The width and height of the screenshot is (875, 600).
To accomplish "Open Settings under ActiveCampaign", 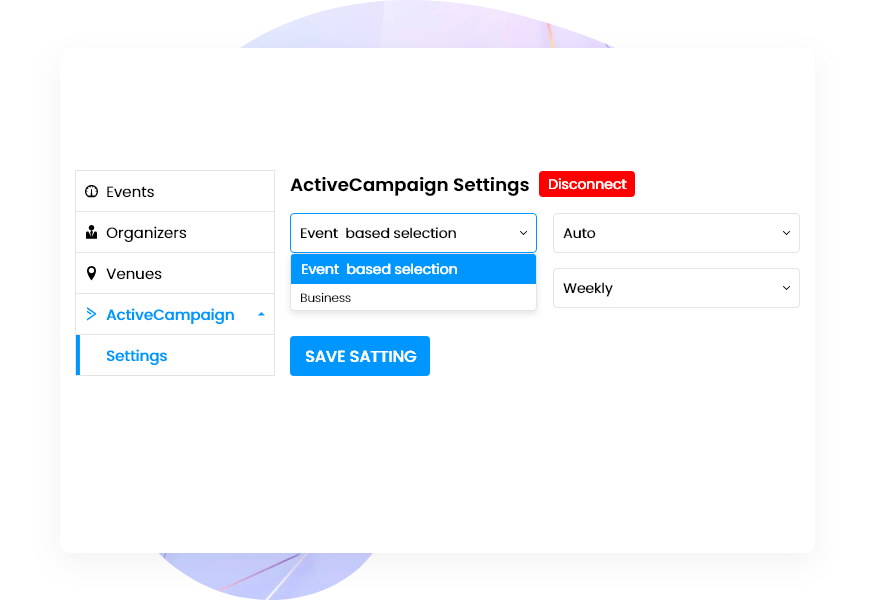I will (x=136, y=355).
